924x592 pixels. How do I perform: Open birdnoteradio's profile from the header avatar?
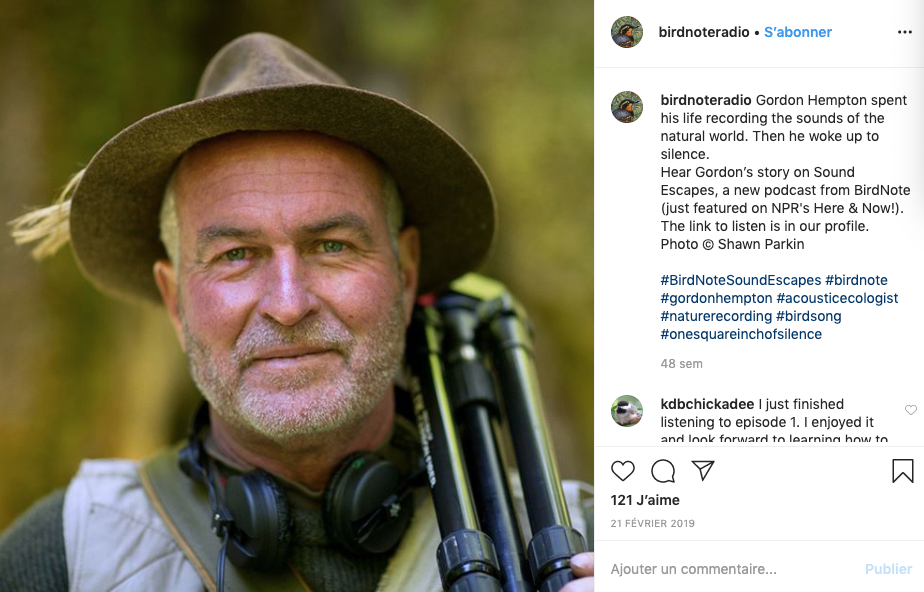point(627,31)
